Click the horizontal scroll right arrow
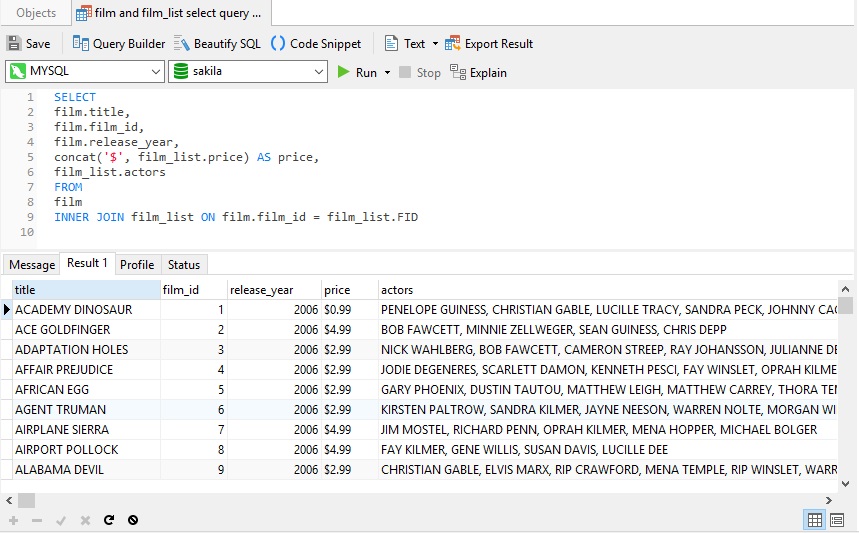This screenshot has height=533, width=859. tap(829, 501)
